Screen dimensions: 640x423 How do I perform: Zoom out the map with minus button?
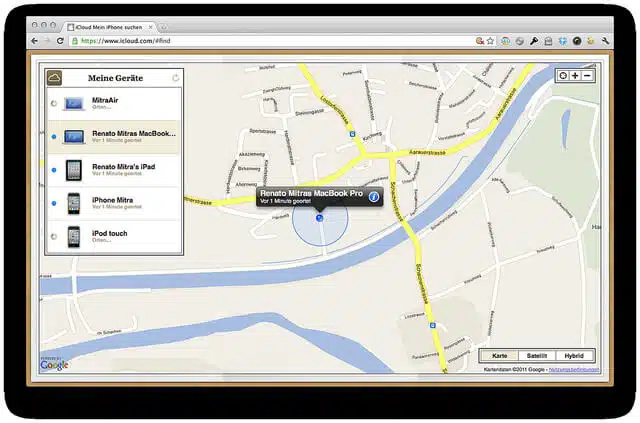[x=587, y=76]
